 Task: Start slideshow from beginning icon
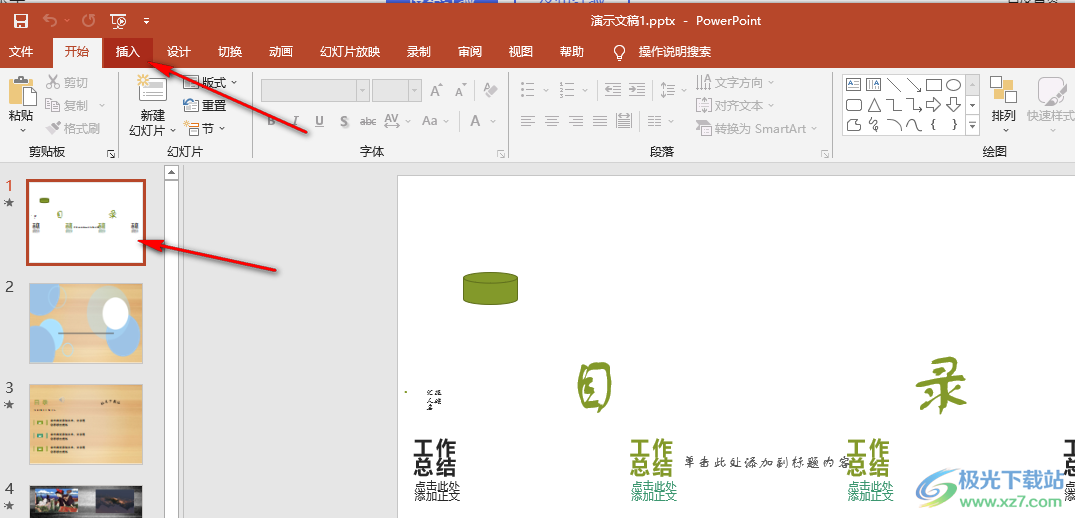[118, 21]
